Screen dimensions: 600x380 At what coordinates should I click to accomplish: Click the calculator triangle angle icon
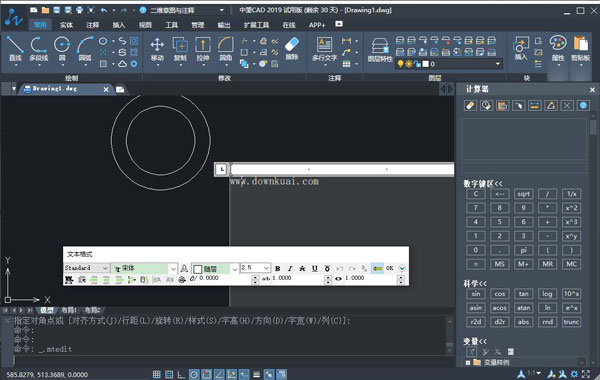coord(551,105)
